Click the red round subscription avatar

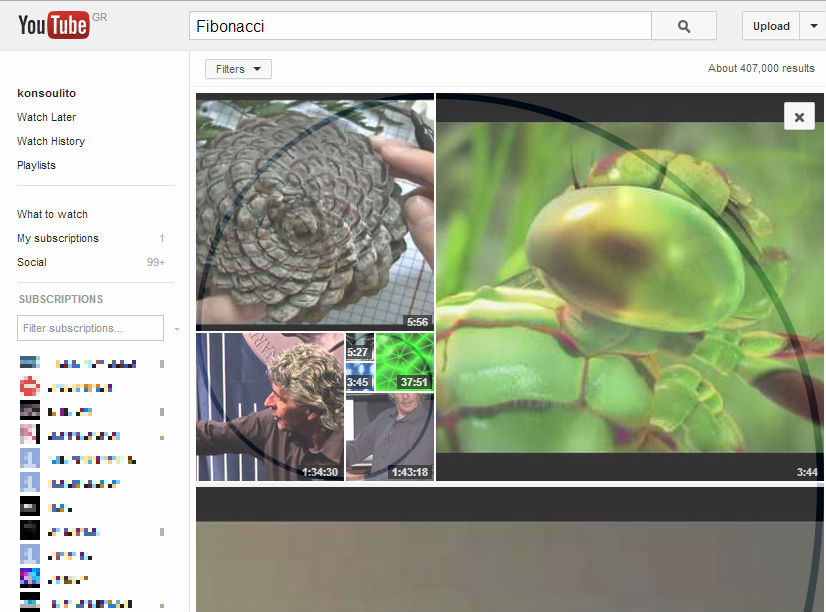[x=30, y=386]
